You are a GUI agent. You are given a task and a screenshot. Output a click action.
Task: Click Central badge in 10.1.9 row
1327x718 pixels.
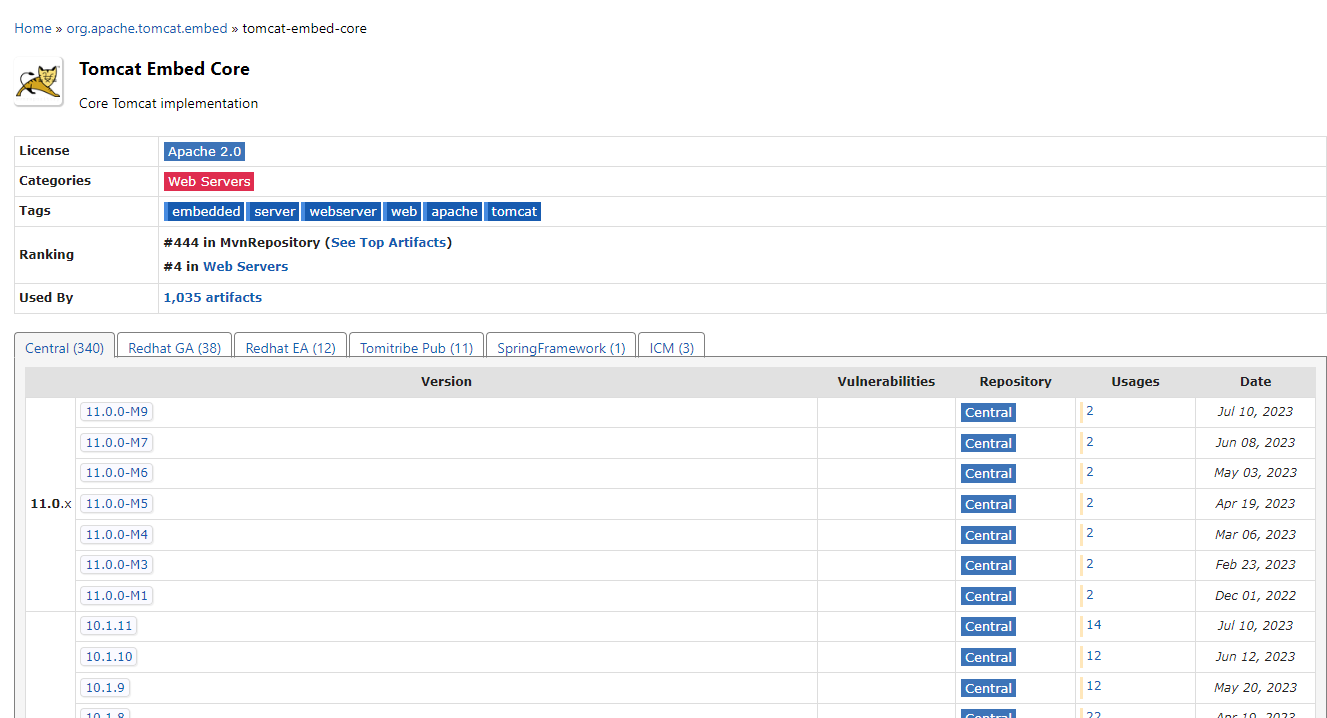point(988,688)
